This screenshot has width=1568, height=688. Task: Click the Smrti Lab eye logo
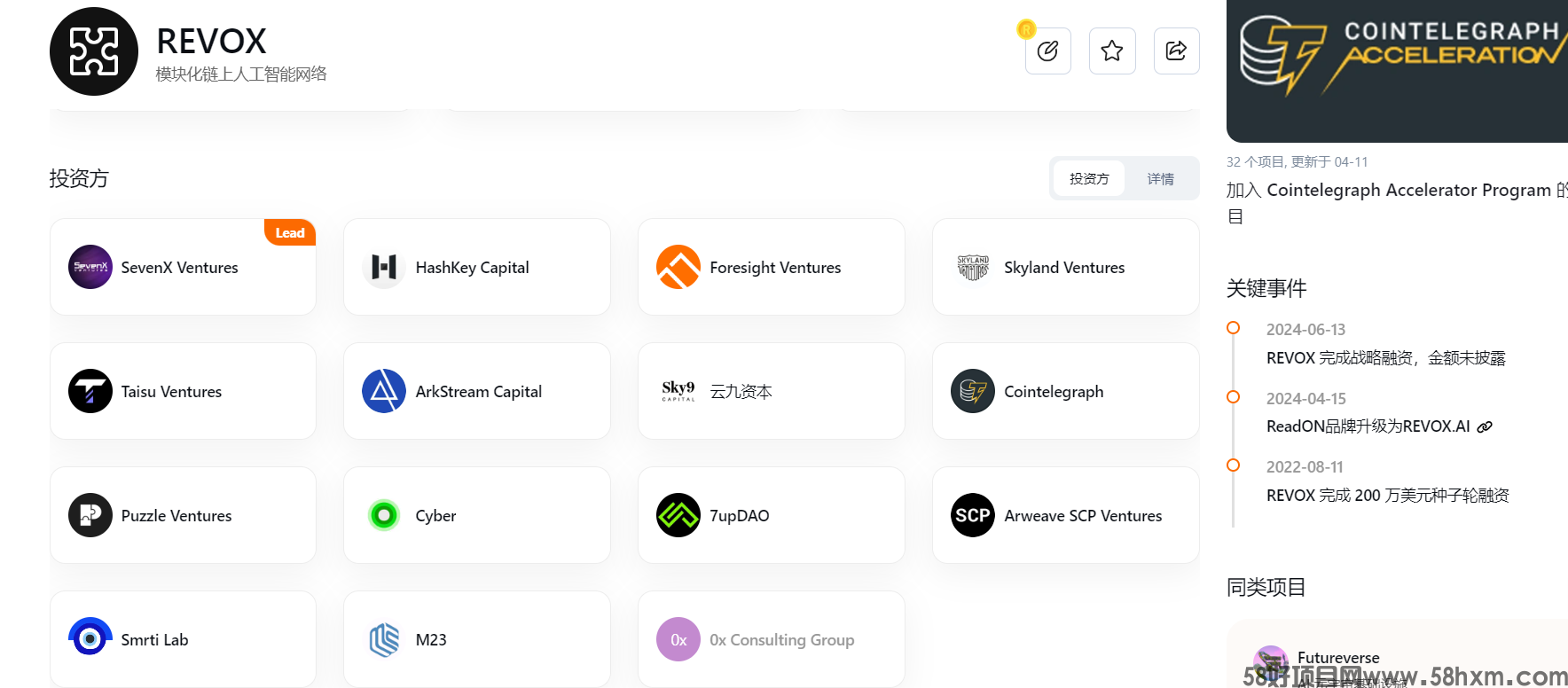point(90,639)
